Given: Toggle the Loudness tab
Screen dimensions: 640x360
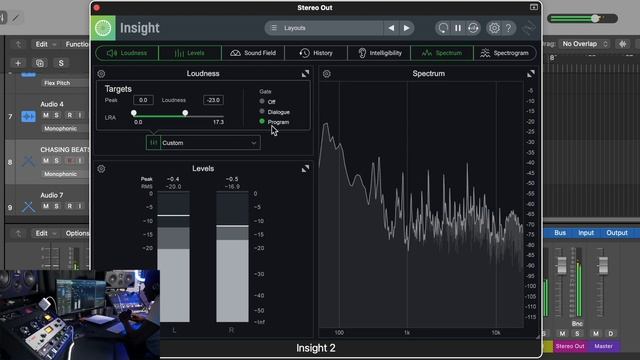Looking at the screenshot, I should (x=127, y=53).
